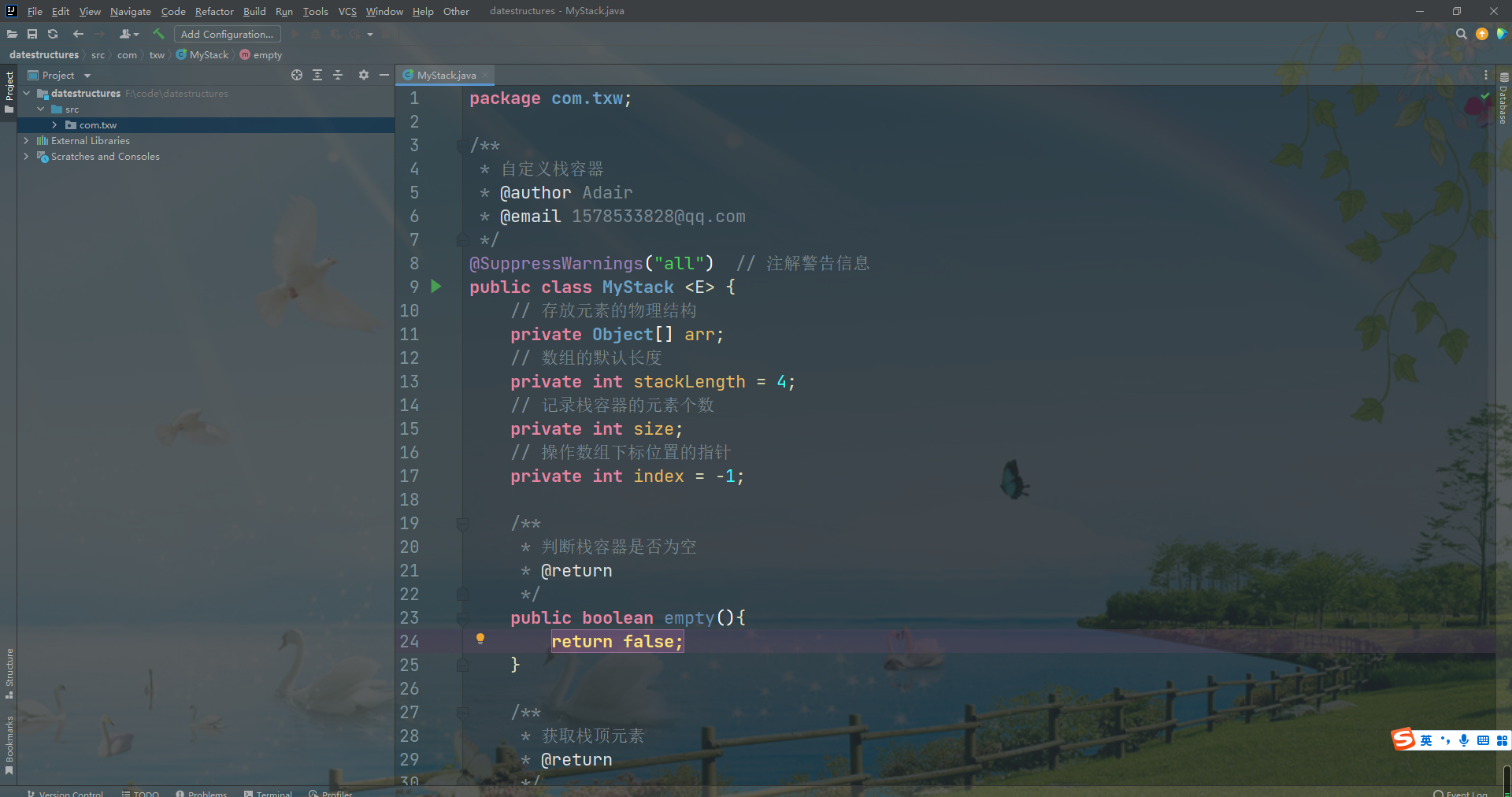
Task: Click Sogou punctuation mode icon
Action: 1445,740
